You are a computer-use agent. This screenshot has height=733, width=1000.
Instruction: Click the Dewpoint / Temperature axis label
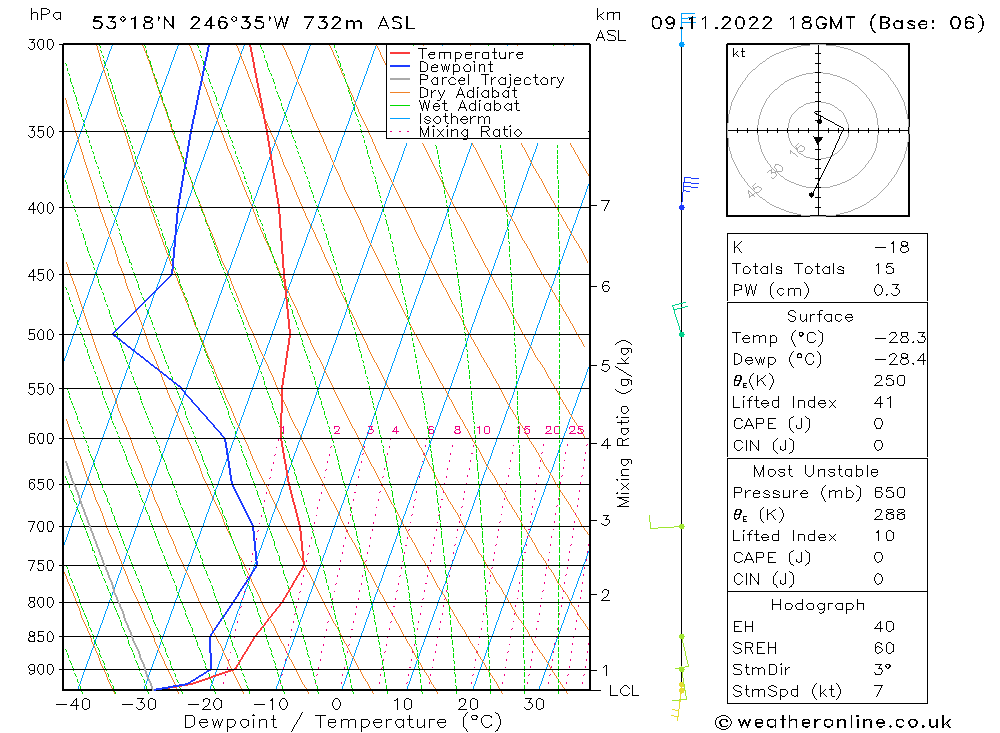click(x=343, y=722)
